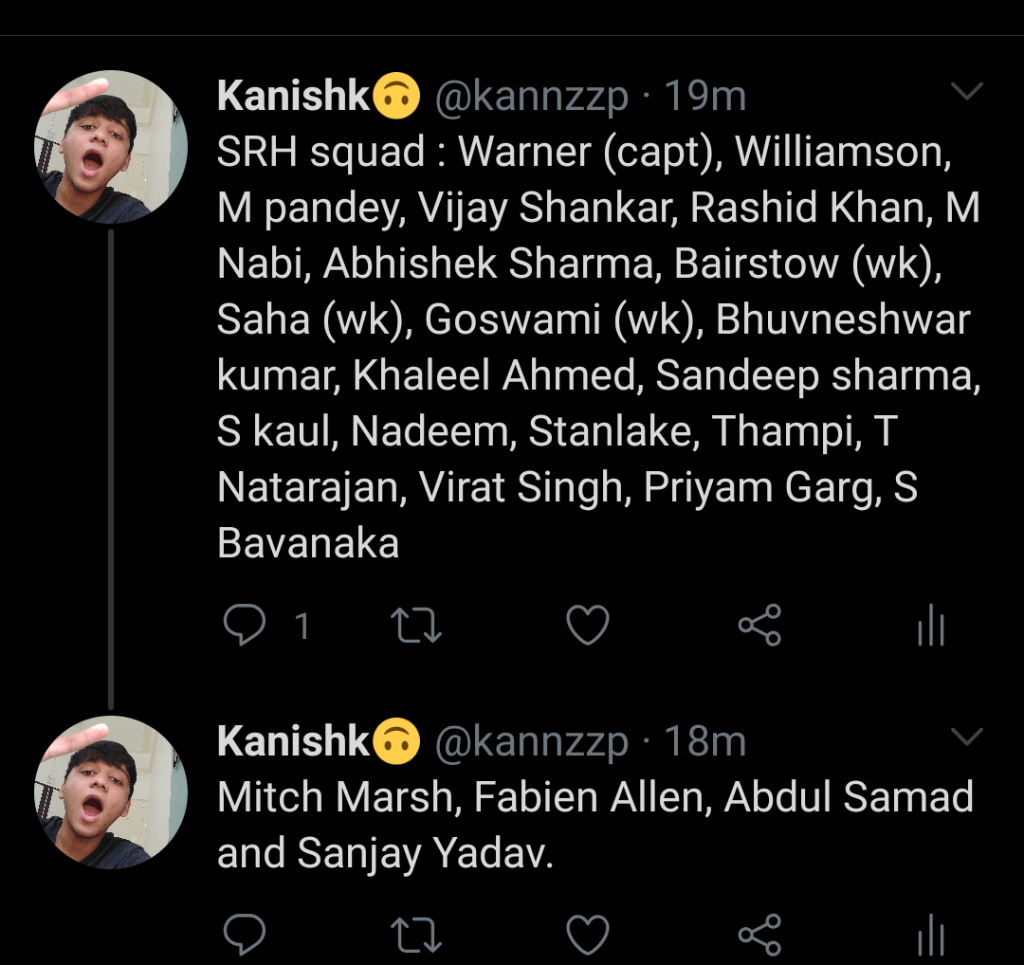Retweet the Mitch Marsh tweet
The width and height of the screenshot is (1024, 965).
pos(415,935)
